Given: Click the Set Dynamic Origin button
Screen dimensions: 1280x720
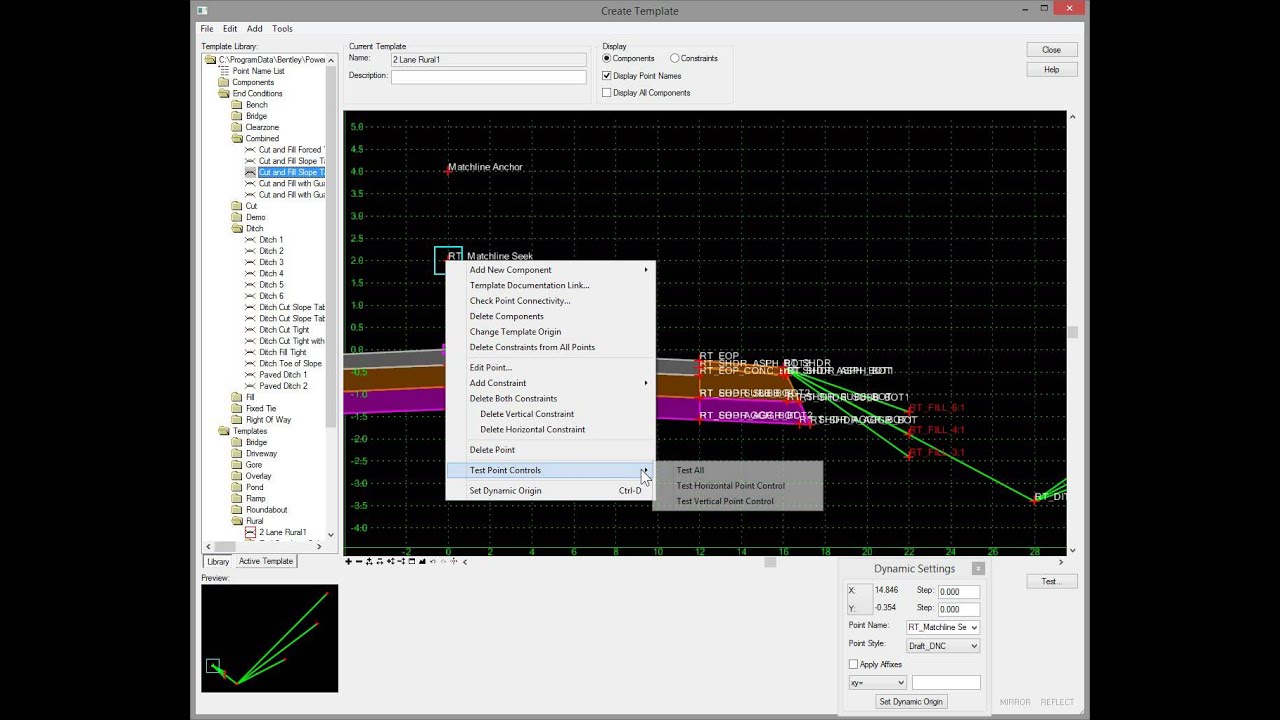Looking at the screenshot, I should pos(911,702).
